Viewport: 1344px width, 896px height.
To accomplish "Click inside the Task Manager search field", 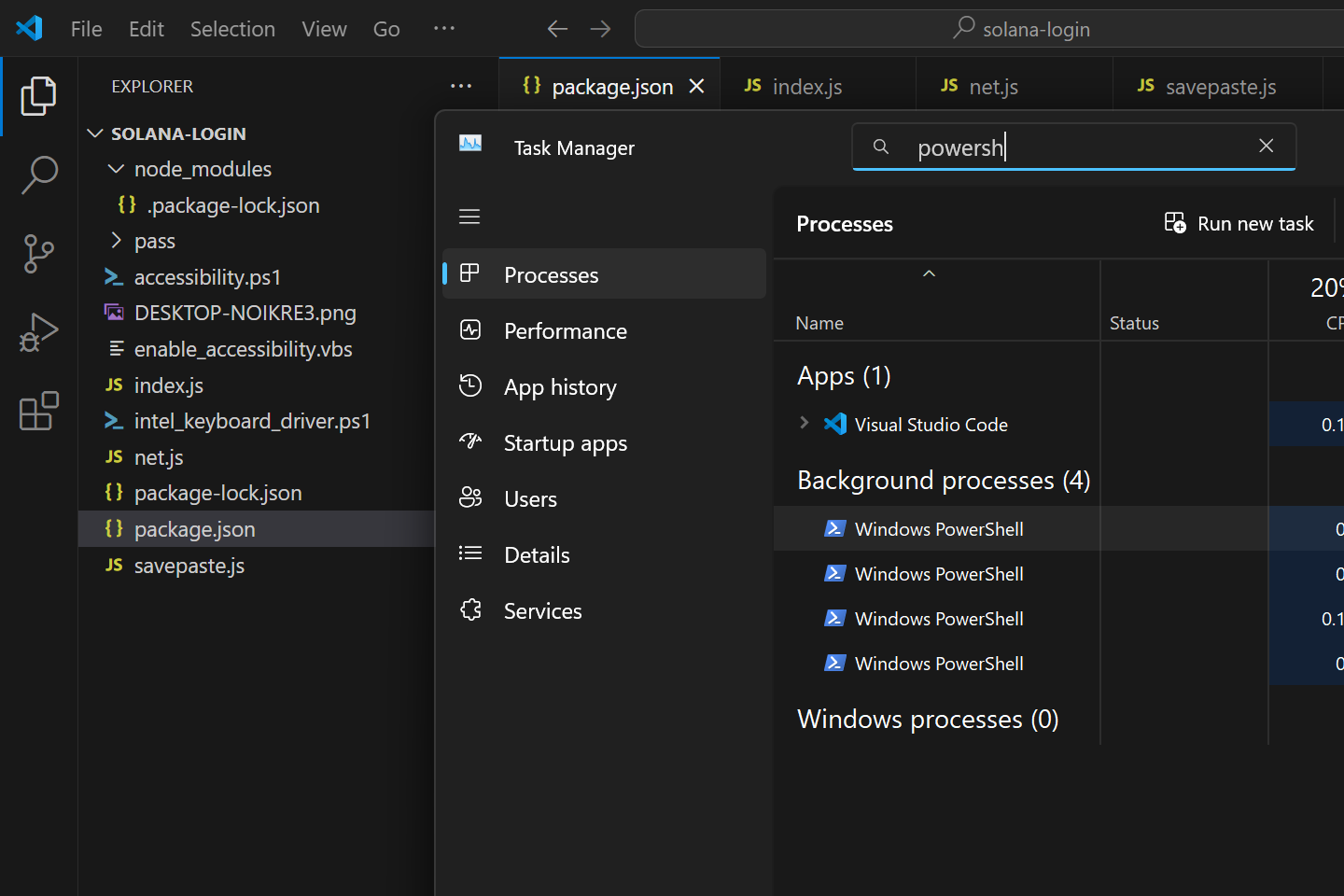I will (1073, 147).
